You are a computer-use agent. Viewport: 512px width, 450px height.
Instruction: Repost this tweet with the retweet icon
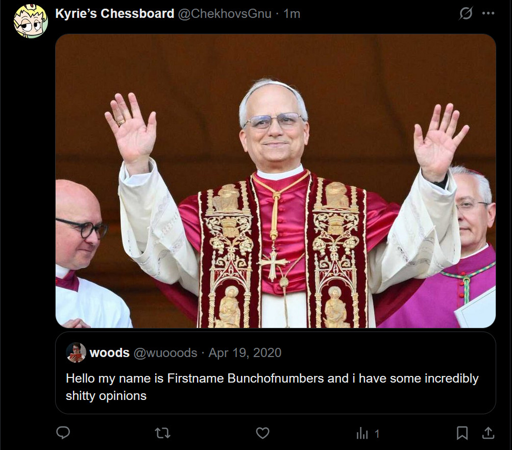[163, 433]
